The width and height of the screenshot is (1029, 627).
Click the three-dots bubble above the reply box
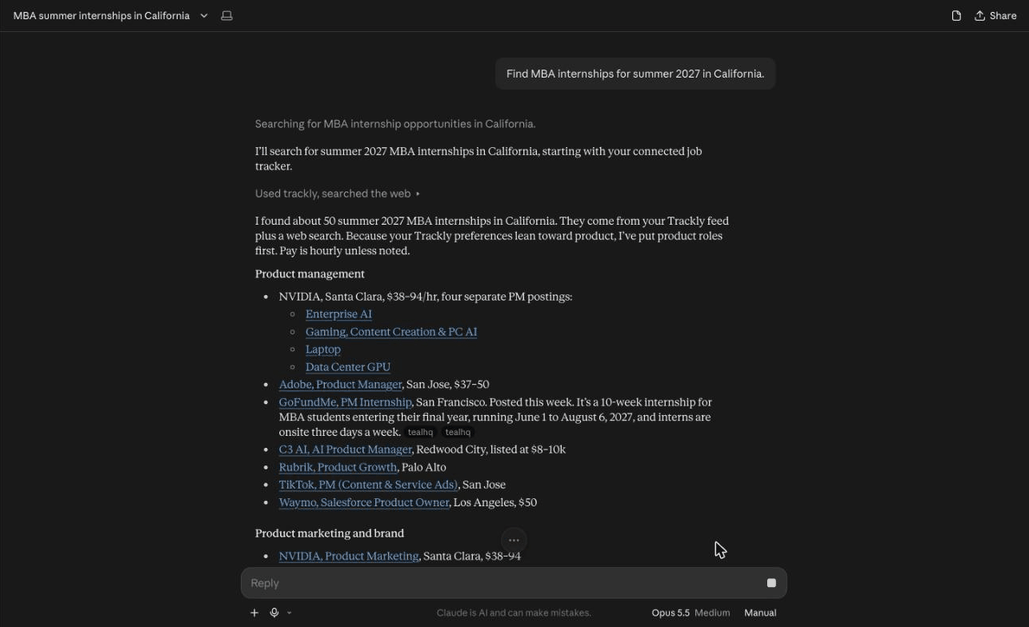tap(514, 540)
